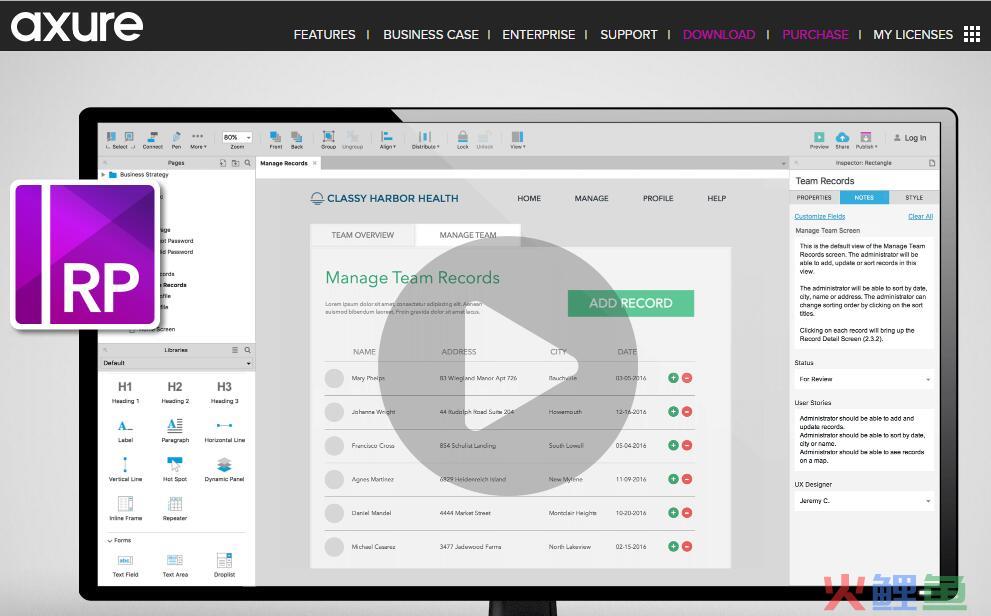Click the Clear All link

click(x=920, y=216)
